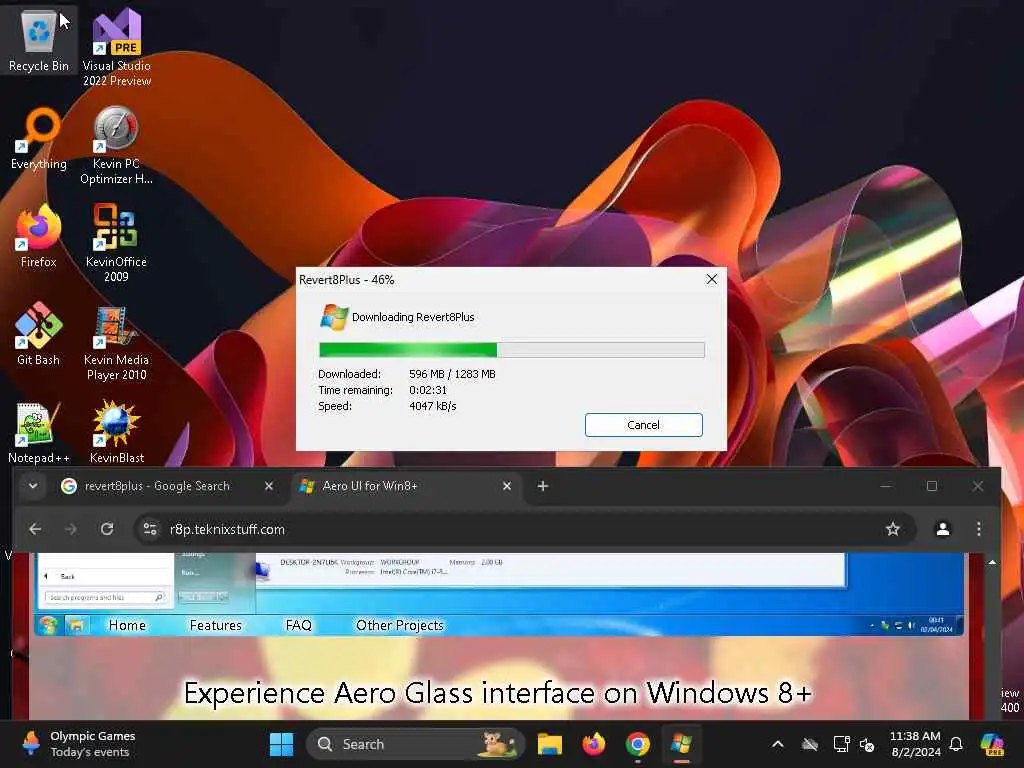Open the Chrome profile button
1024x768 pixels.
pyautogui.click(x=942, y=529)
